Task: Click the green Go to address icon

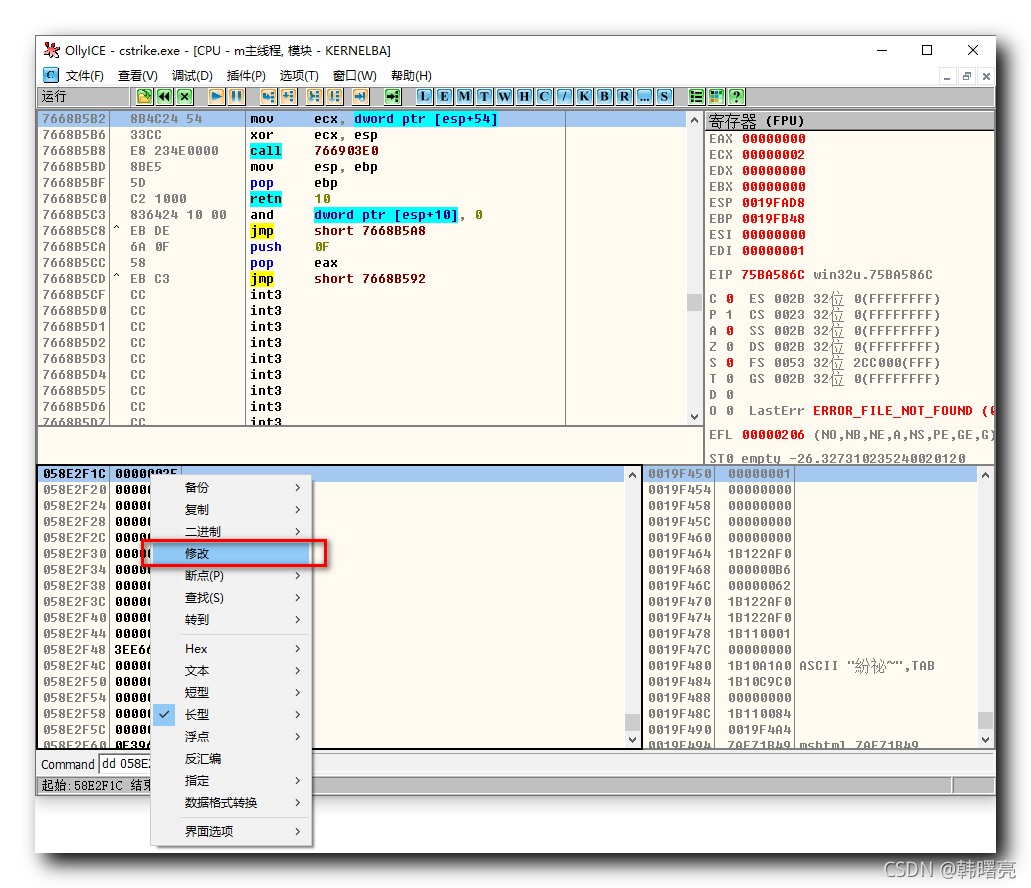Action: coord(393,97)
